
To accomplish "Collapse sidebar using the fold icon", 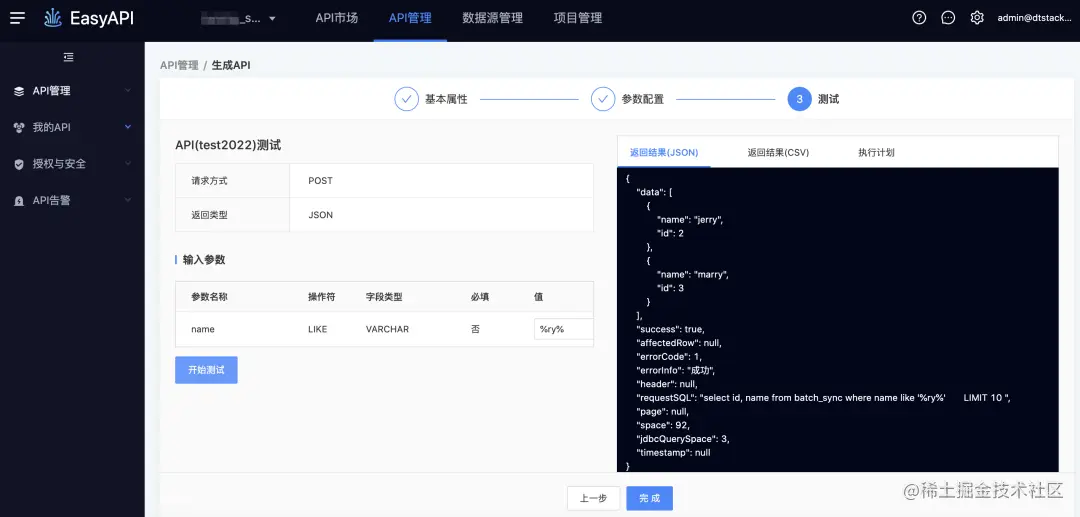I will [x=68, y=57].
